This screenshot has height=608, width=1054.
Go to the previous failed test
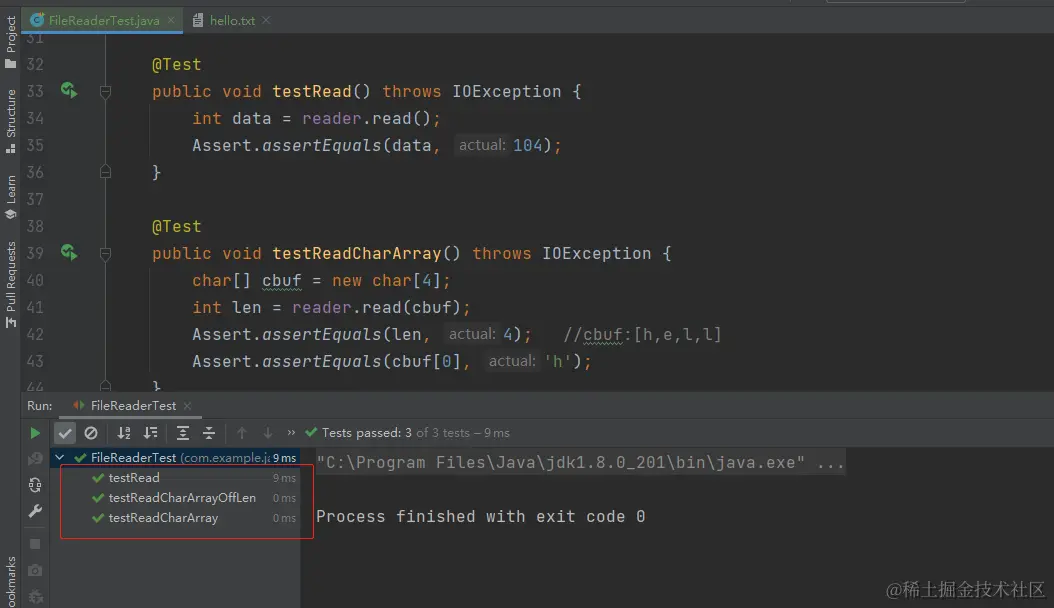point(242,433)
